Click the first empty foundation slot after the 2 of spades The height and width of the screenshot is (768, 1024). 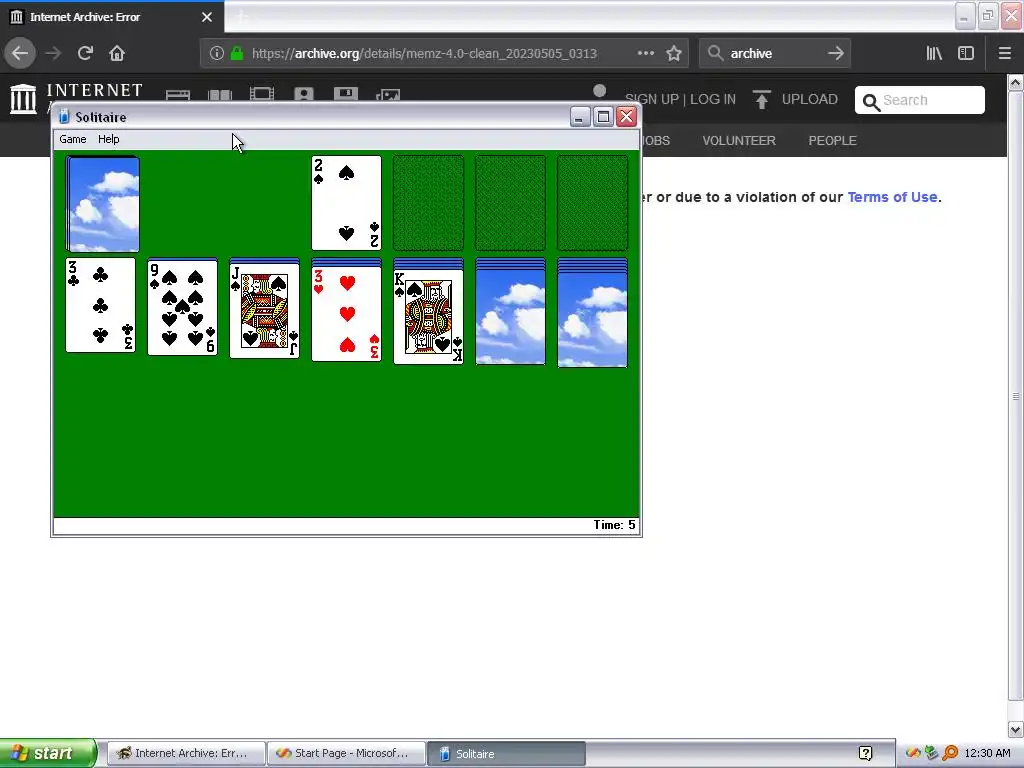click(428, 202)
